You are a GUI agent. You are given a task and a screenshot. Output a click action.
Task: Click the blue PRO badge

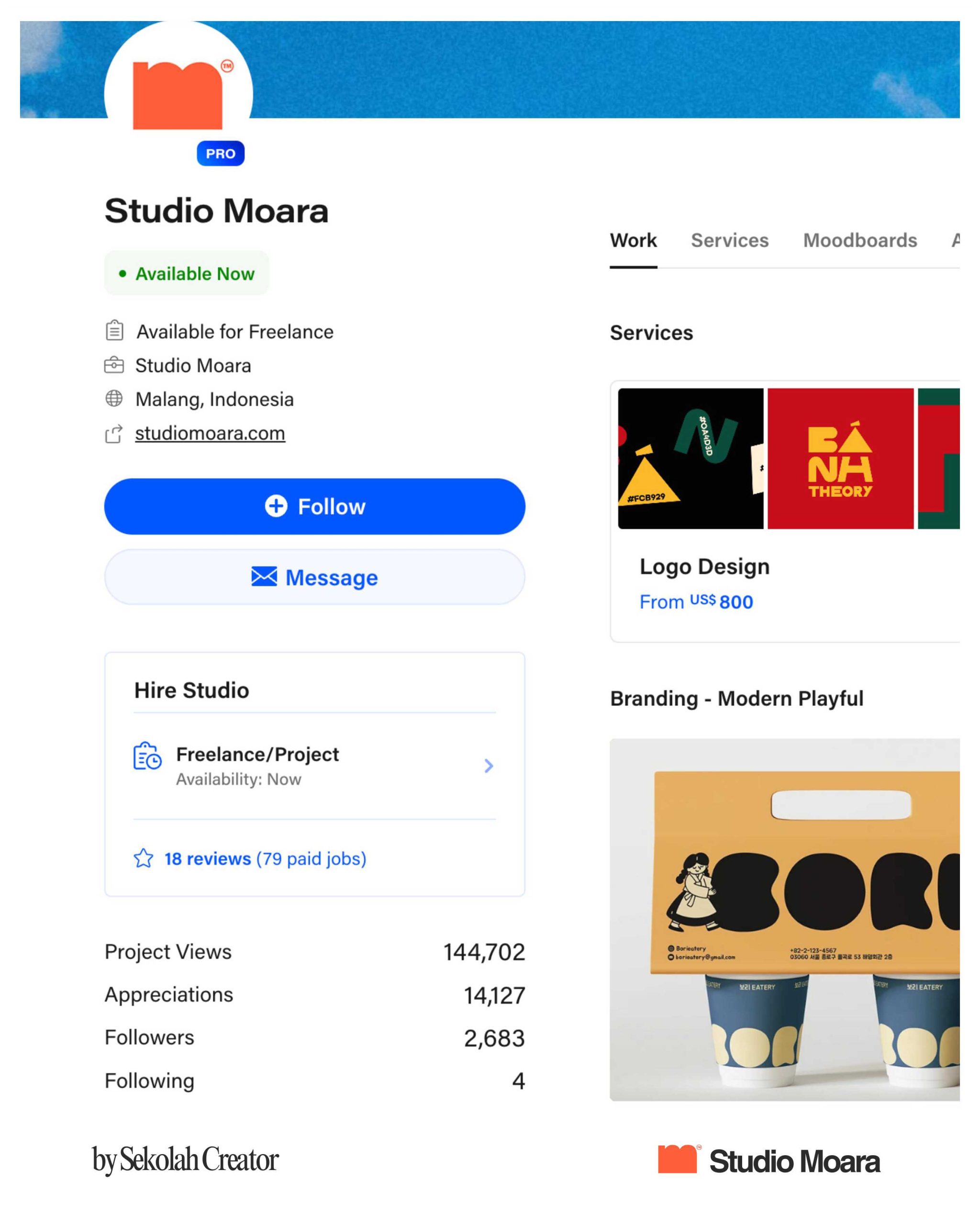[x=221, y=154]
